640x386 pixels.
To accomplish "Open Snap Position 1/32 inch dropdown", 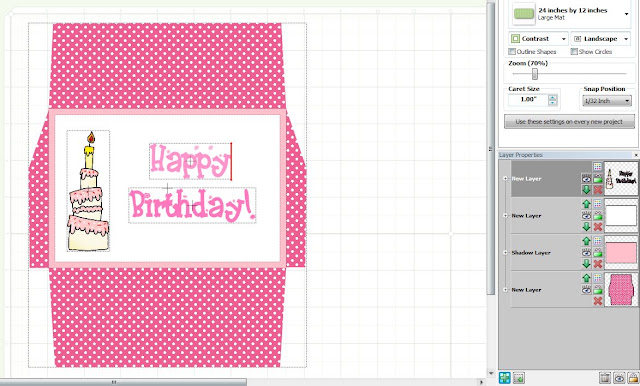I will [606, 101].
